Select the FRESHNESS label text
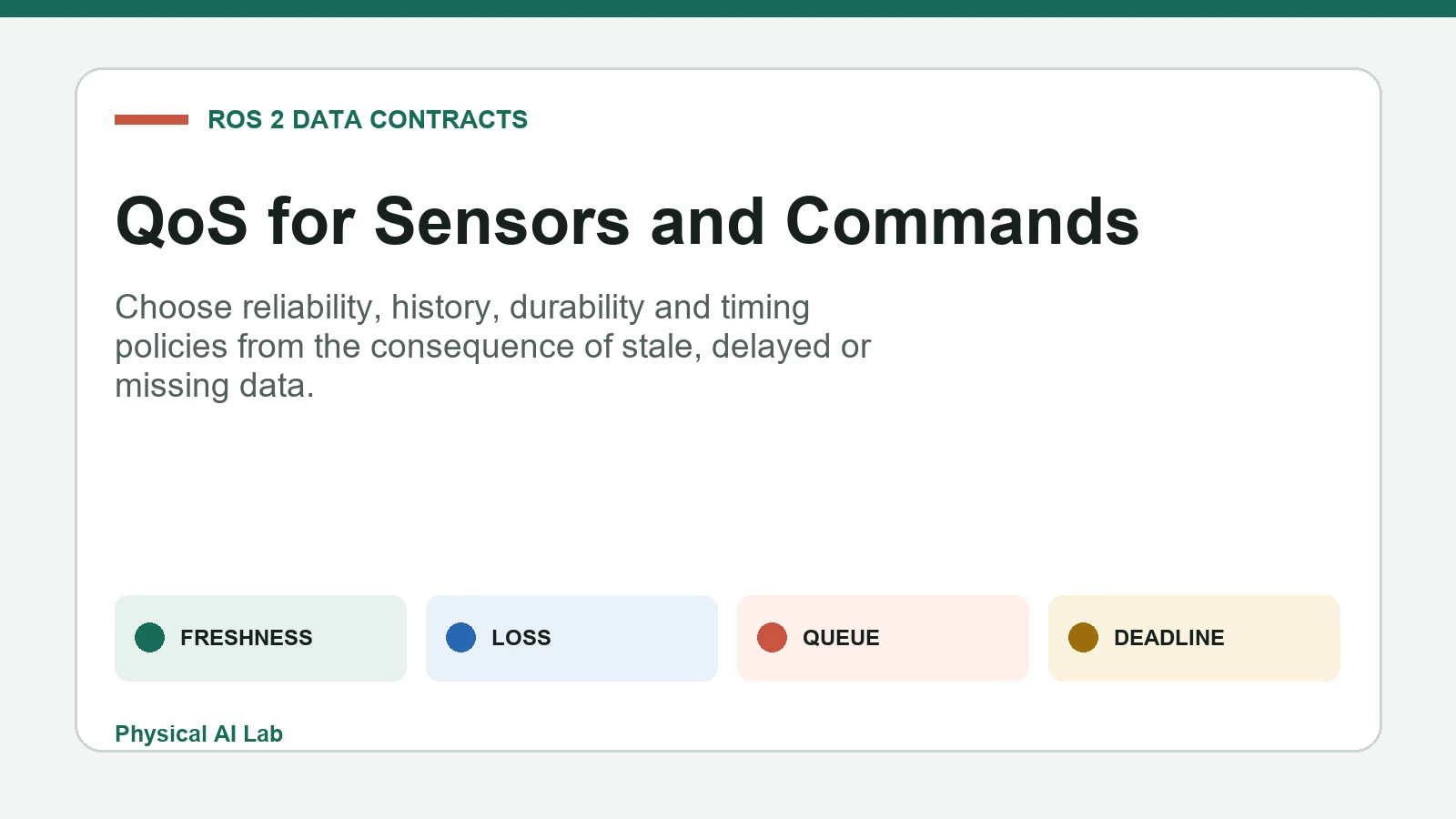1456x819 pixels. [x=247, y=638]
